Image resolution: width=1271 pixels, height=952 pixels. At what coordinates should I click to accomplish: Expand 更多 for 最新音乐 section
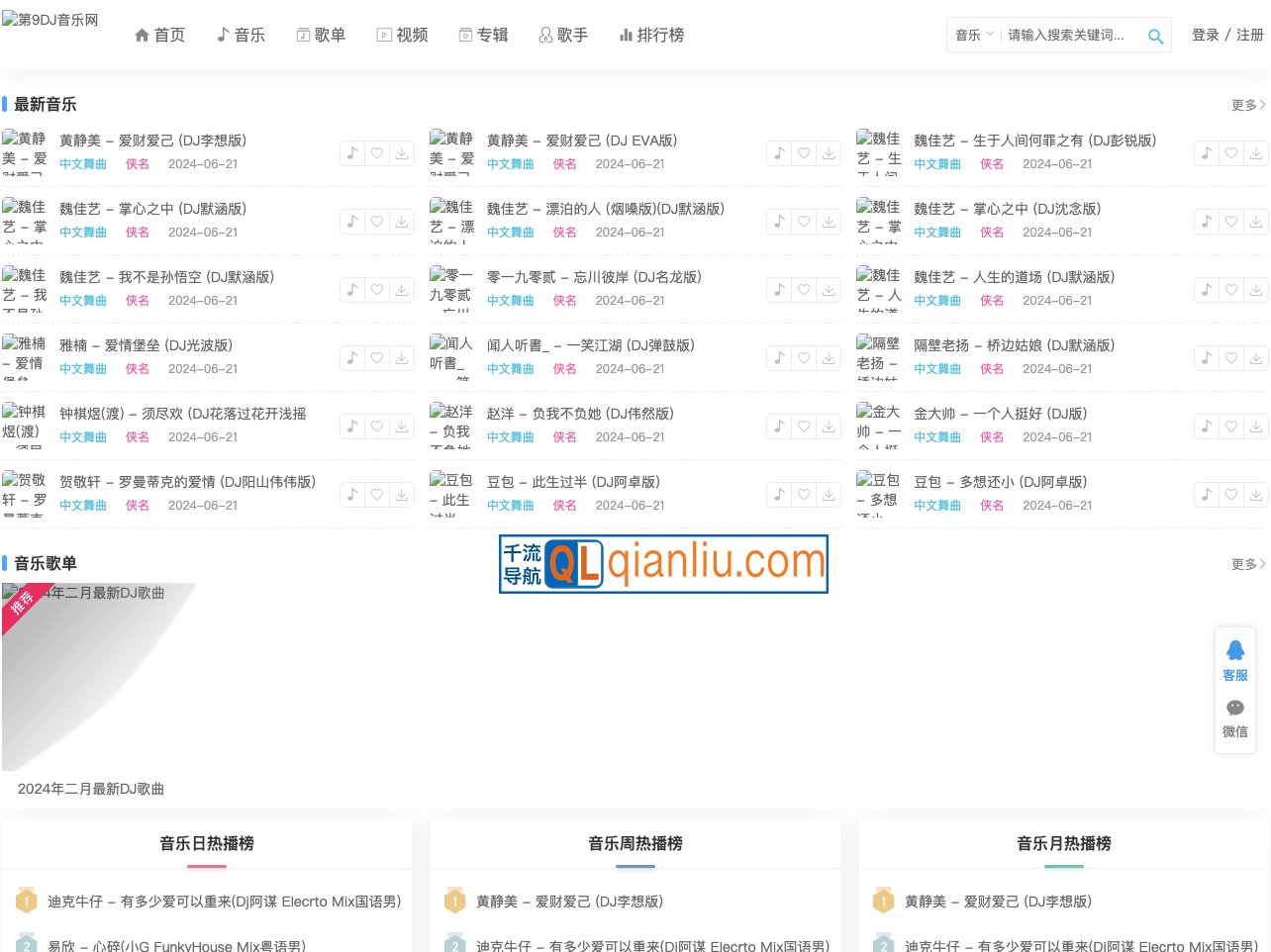click(x=1246, y=105)
